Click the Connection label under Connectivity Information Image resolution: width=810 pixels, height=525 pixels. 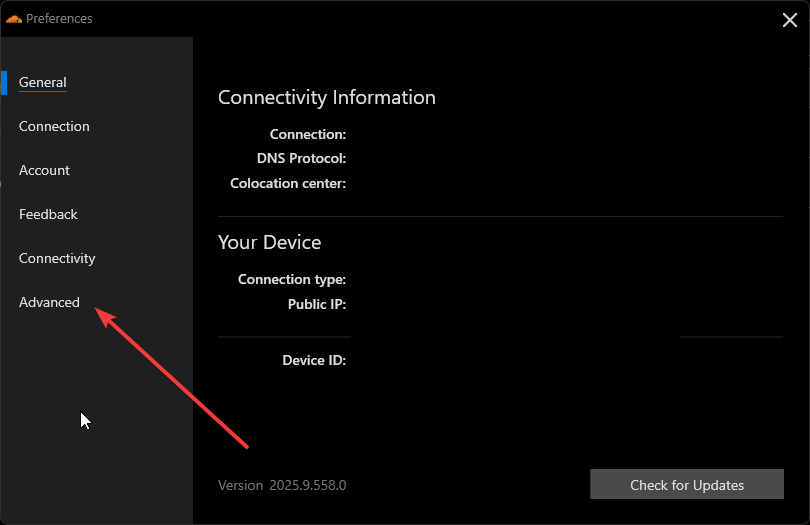click(308, 134)
